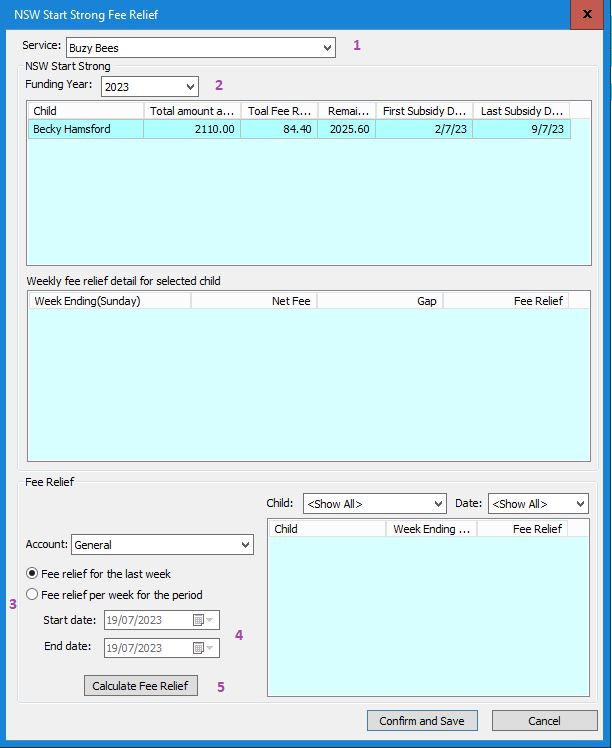Close the NSW Start Strong Fee Relief window
Screen dimensions: 612x748
585,15
